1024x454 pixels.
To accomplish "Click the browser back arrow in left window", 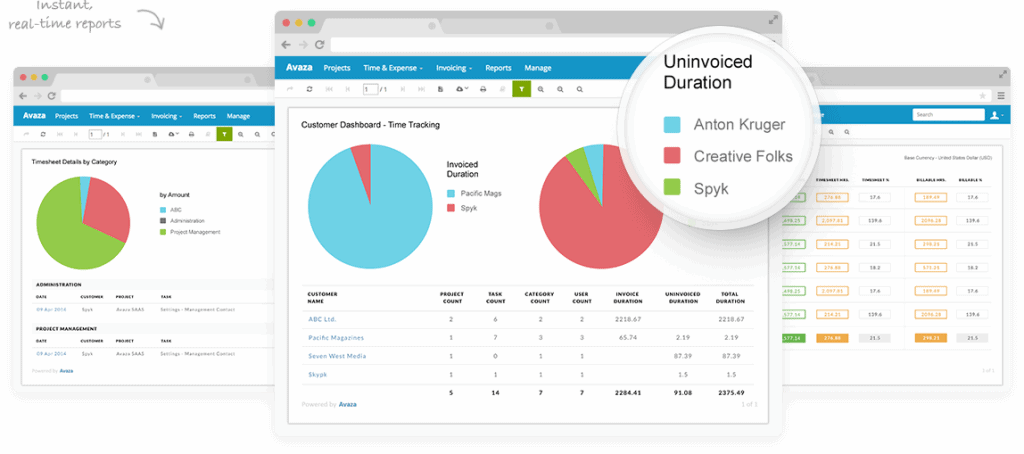I will (x=21, y=96).
